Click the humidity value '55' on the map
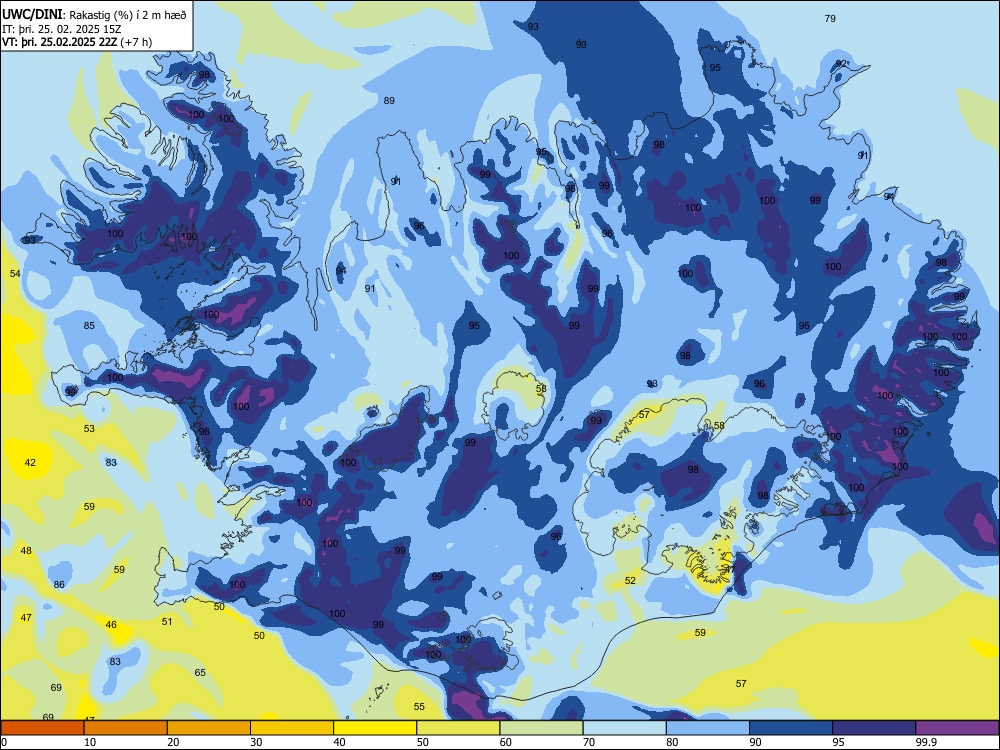Image resolution: width=1000 pixels, height=750 pixels. coord(419,706)
